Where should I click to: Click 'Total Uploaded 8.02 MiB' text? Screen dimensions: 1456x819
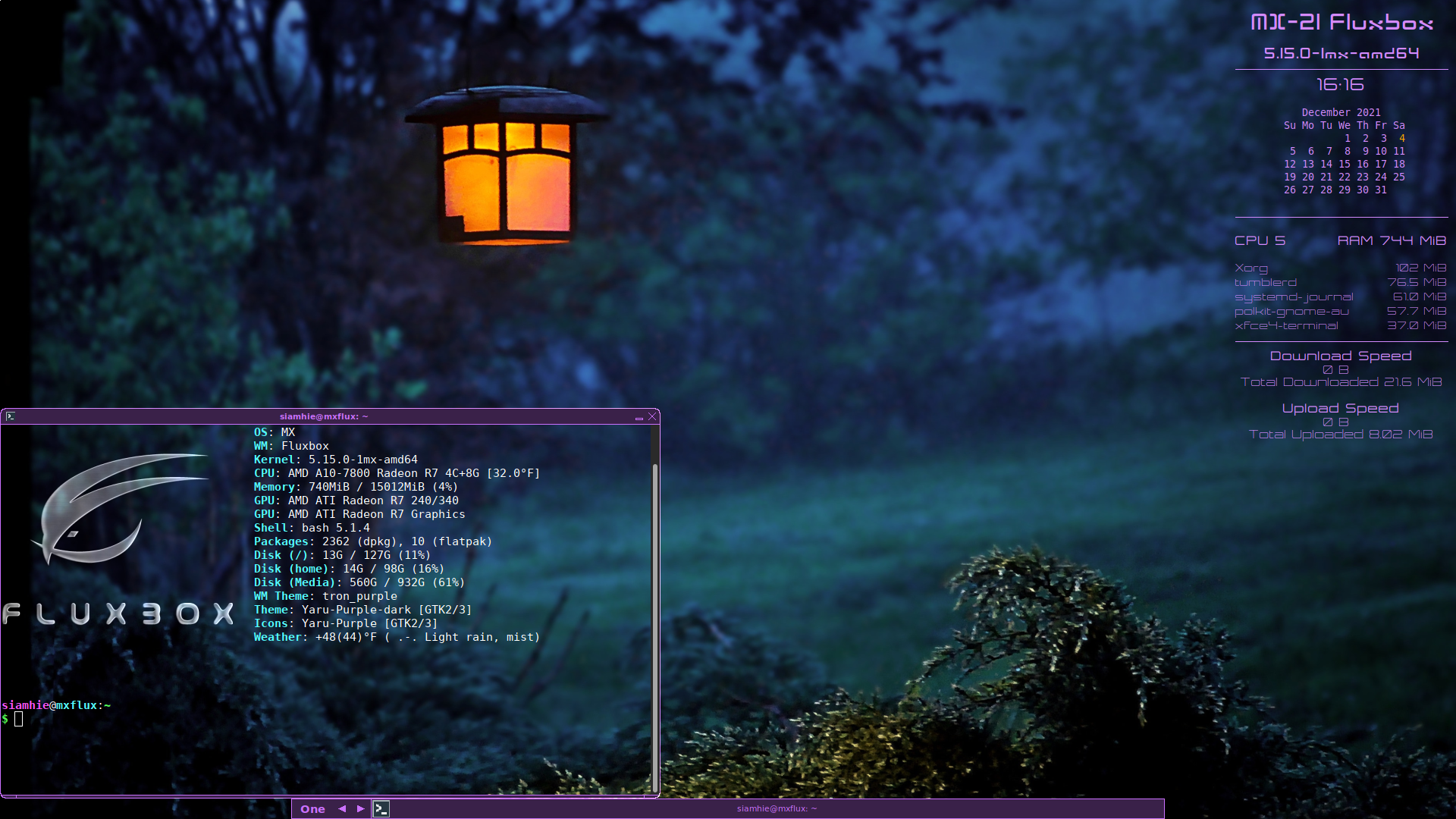(1341, 435)
